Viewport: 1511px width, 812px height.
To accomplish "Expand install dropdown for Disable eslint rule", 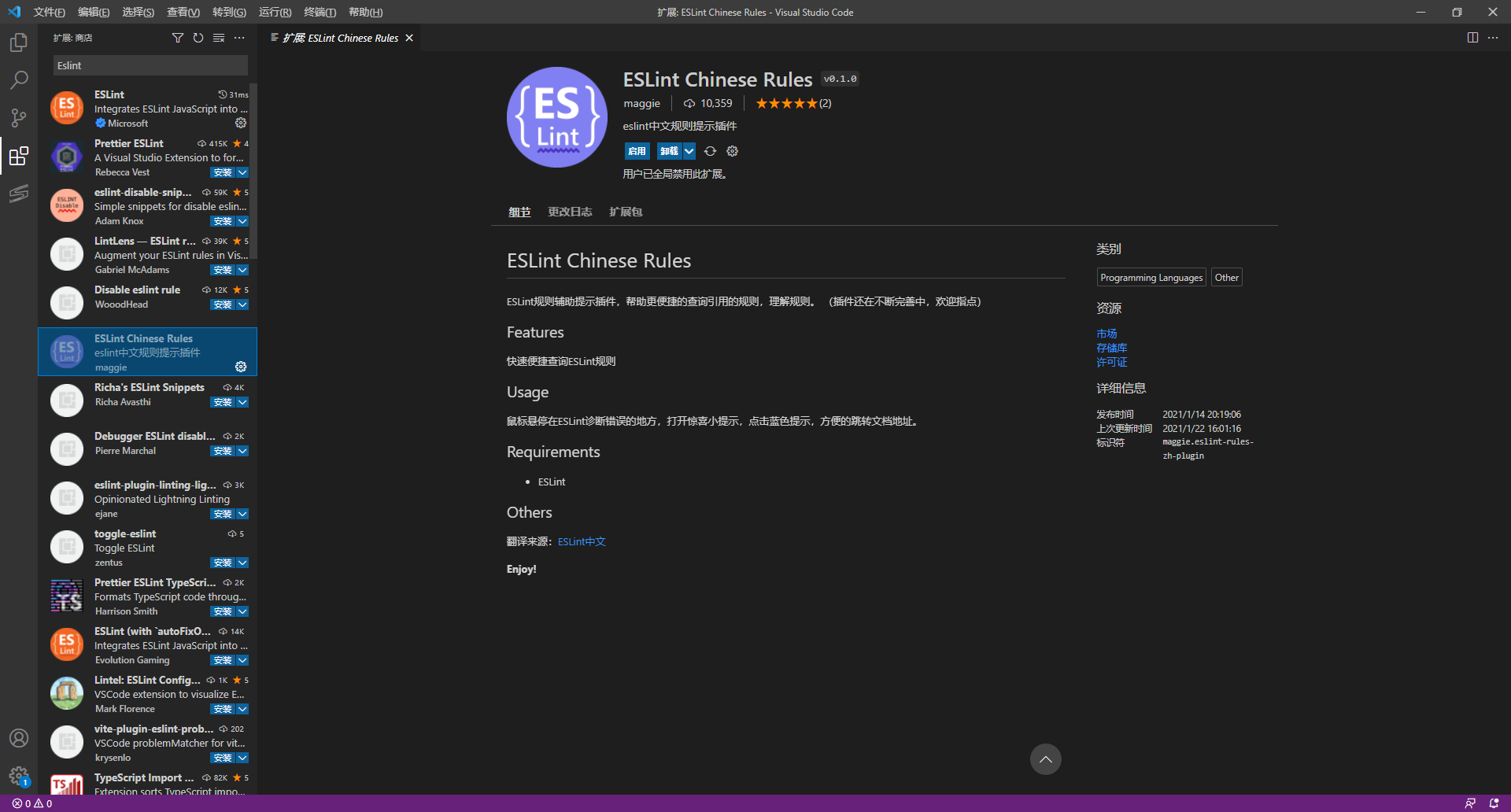I will click(x=242, y=304).
